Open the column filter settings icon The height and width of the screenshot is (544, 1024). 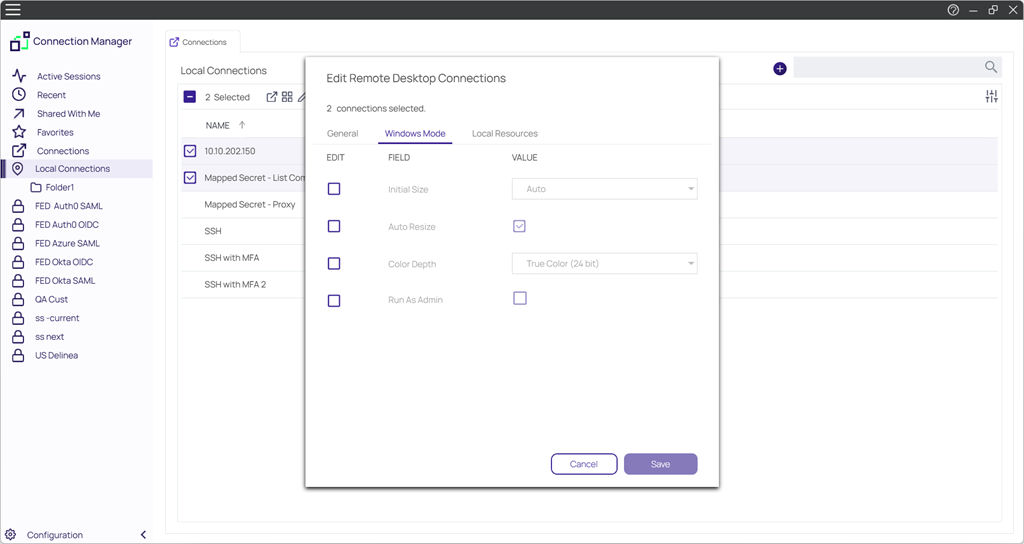pos(991,97)
